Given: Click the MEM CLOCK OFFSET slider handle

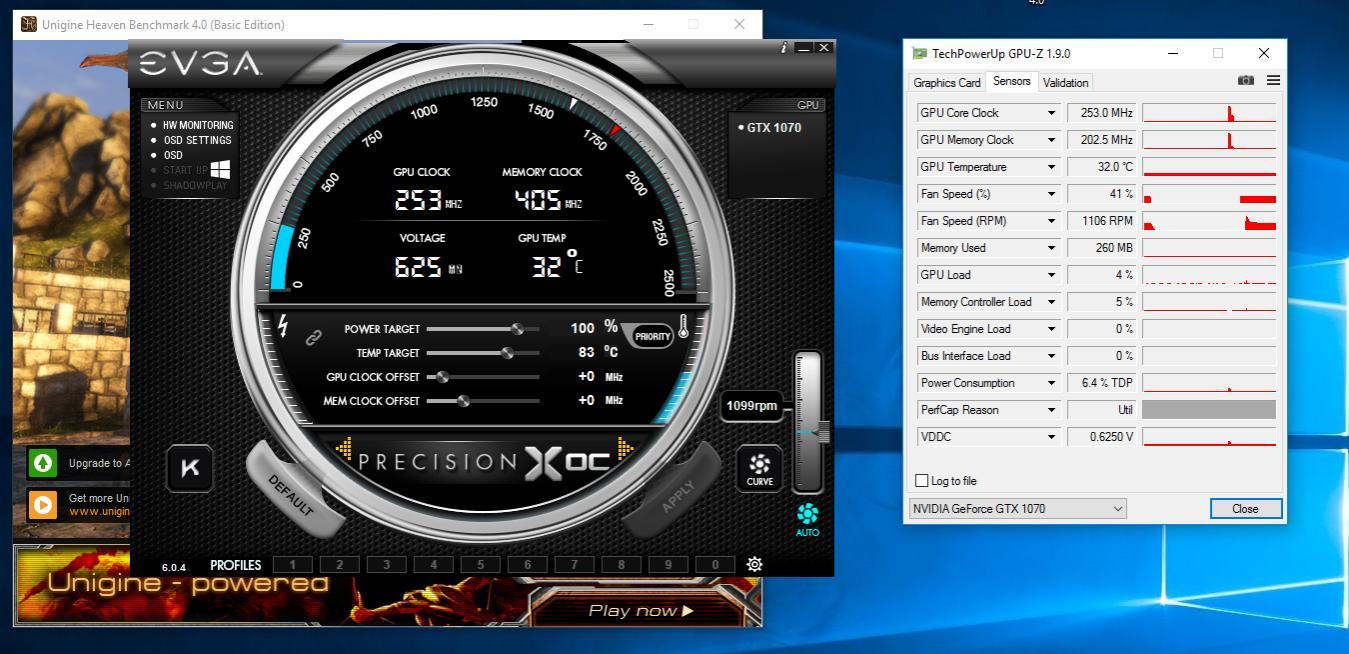Looking at the screenshot, I should 463,401.
